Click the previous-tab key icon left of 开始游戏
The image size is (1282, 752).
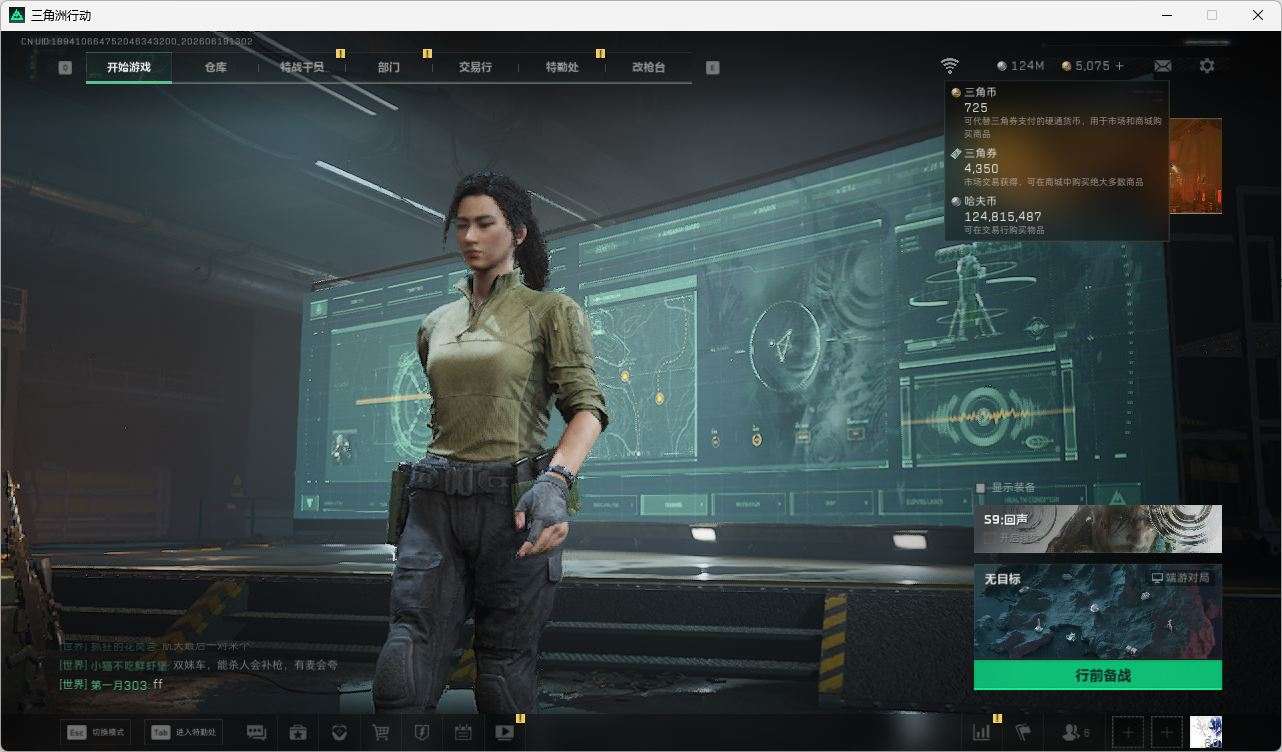pos(65,68)
